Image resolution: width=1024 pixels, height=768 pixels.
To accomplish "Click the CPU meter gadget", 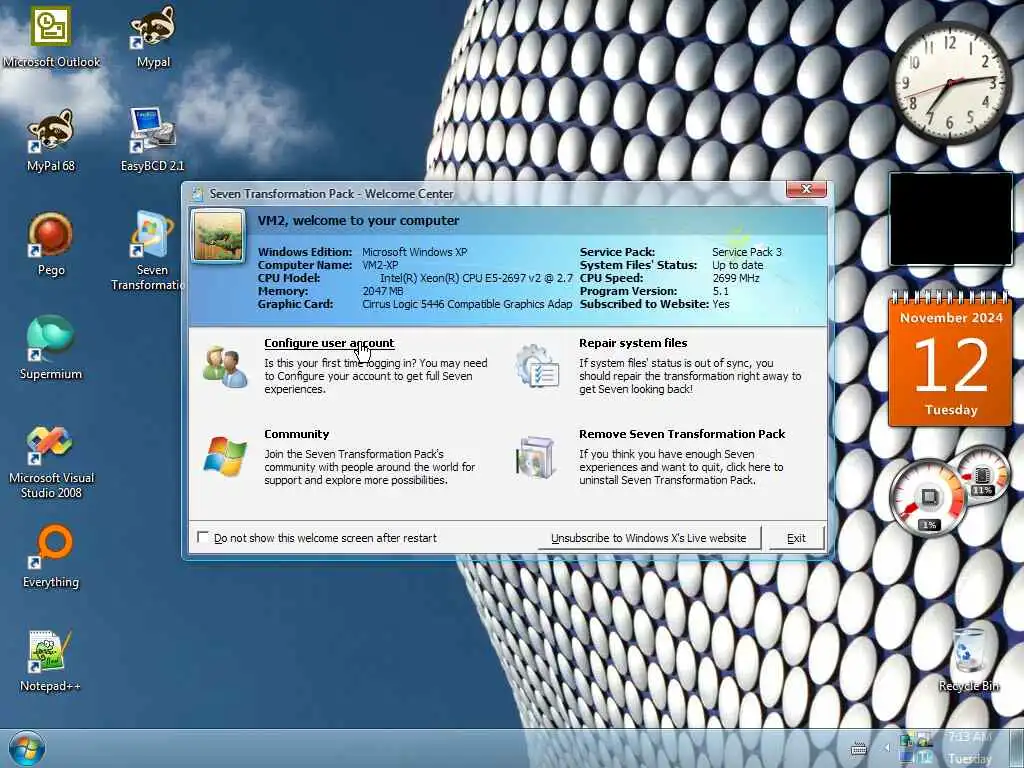I will coord(929,500).
